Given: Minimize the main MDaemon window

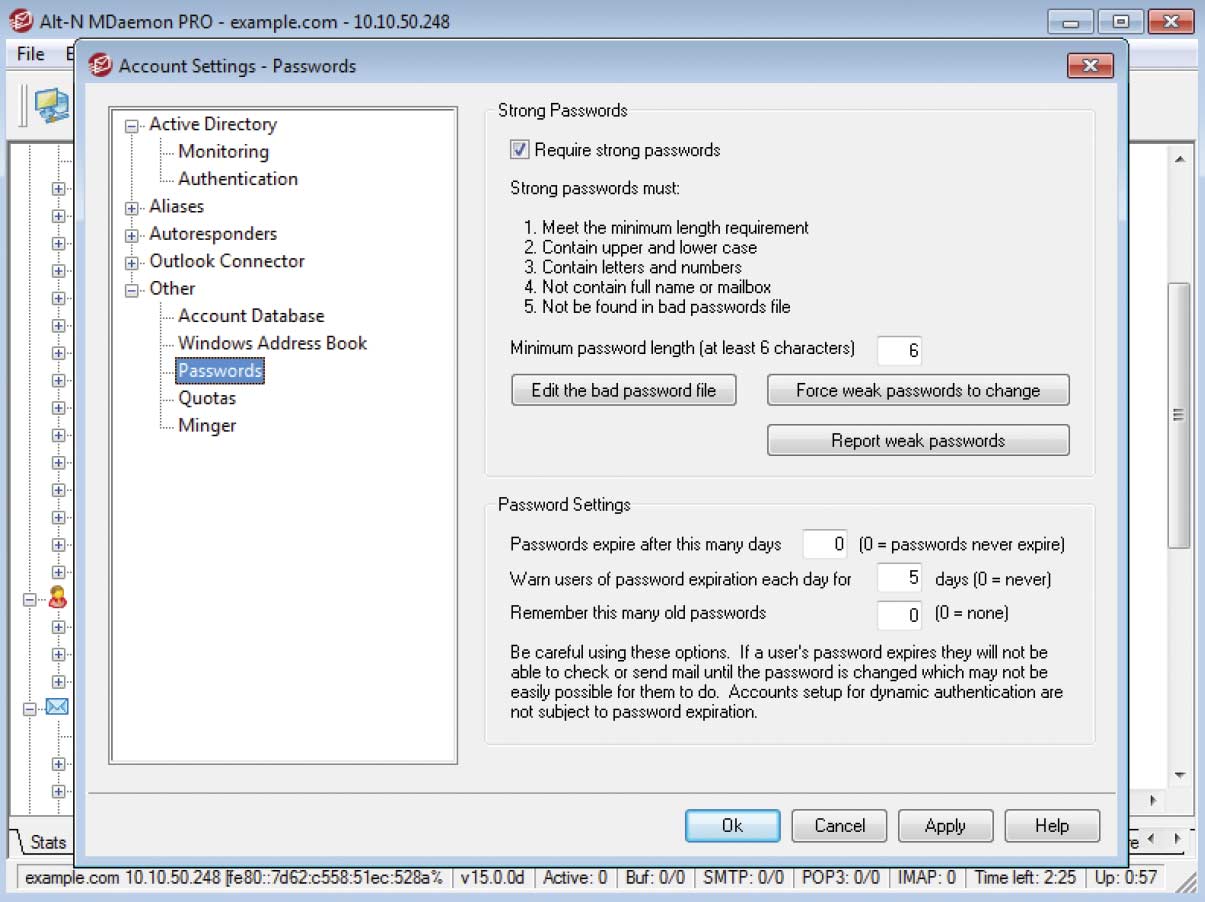Looking at the screenshot, I should (x=1069, y=21).
